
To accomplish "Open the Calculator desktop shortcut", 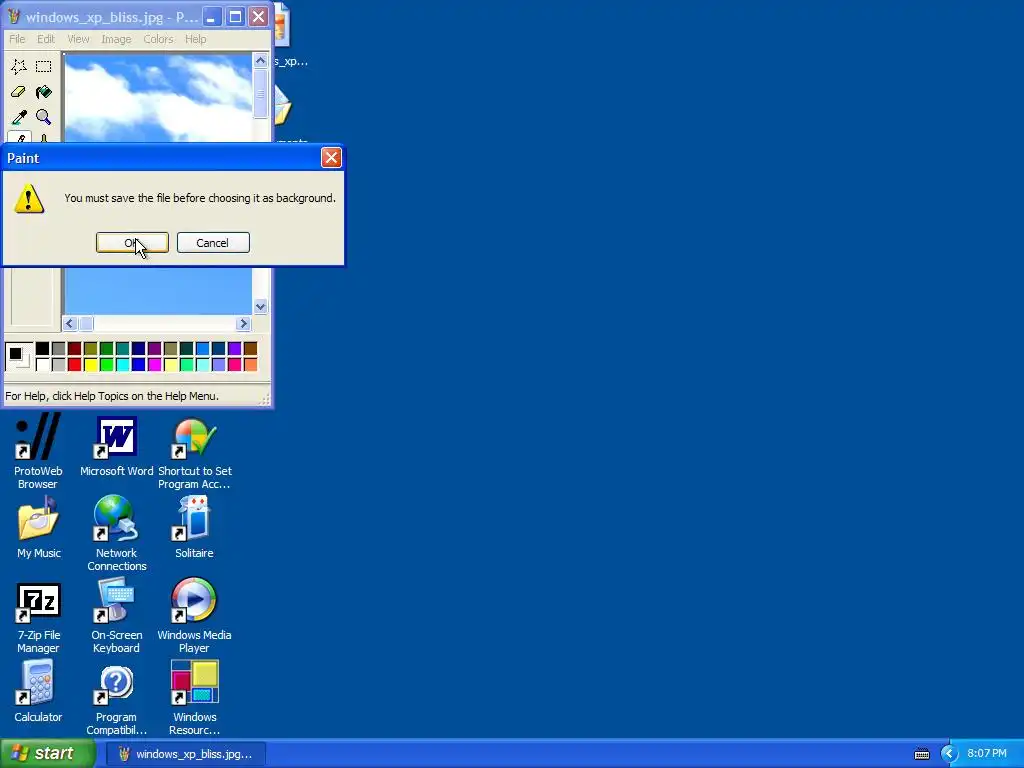I will [x=38, y=691].
